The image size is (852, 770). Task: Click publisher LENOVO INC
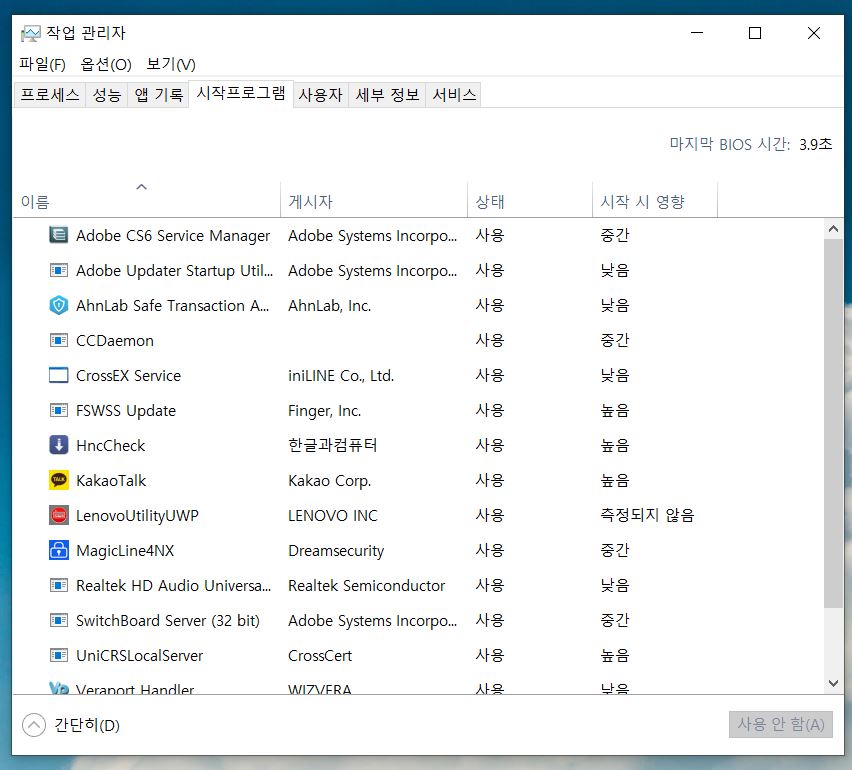(333, 515)
